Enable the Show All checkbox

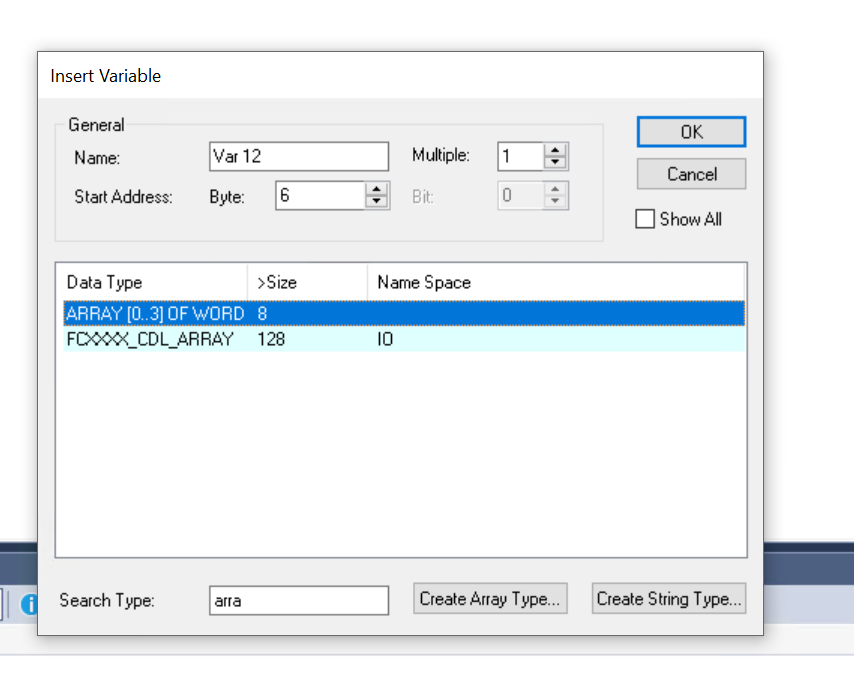click(x=645, y=219)
